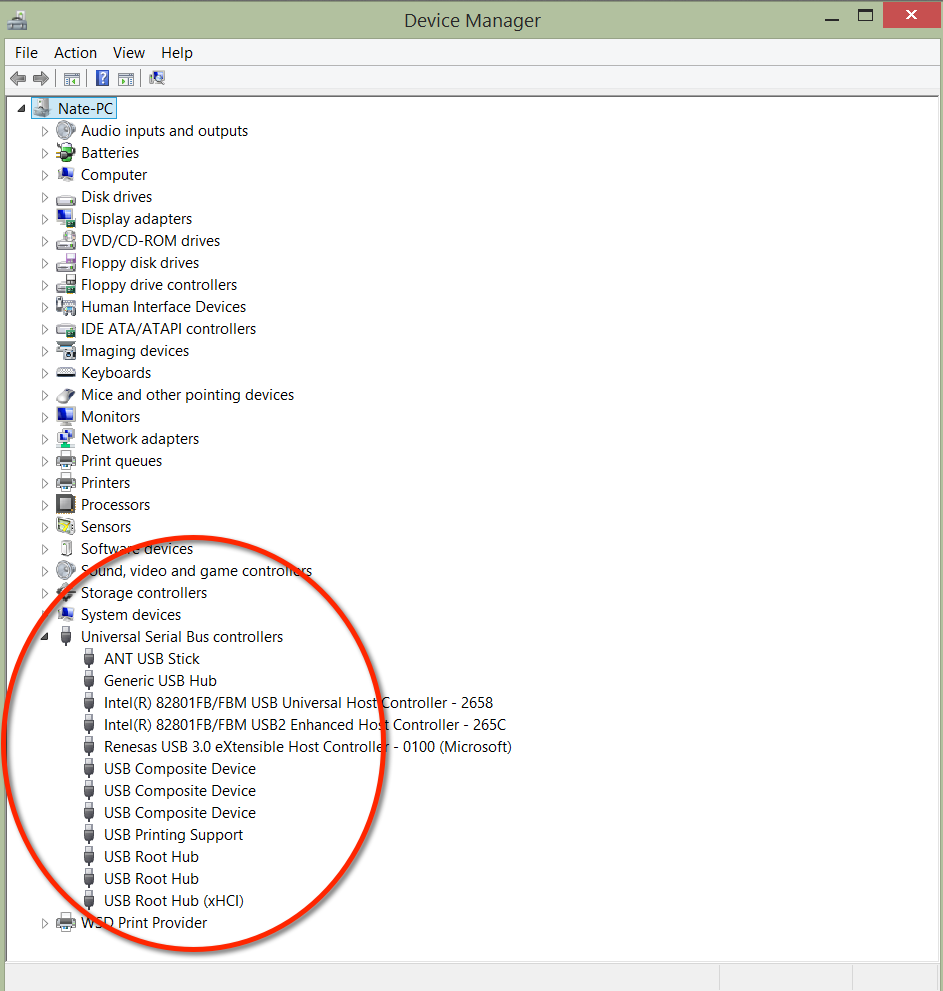Select the ANT USB Stick device
Screen dimensions: 943x991
tap(151, 659)
